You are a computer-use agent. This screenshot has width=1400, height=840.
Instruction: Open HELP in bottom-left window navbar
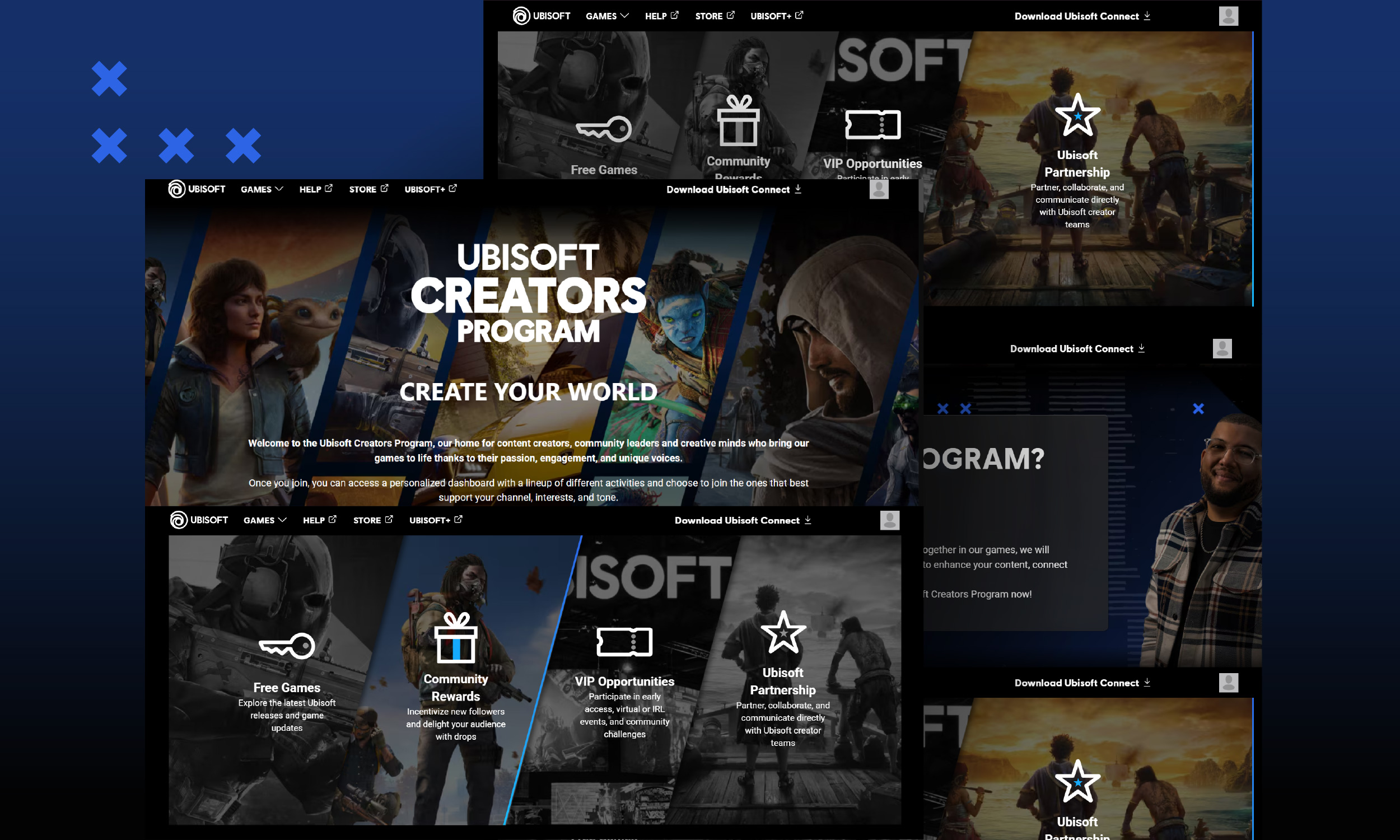(x=319, y=520)
